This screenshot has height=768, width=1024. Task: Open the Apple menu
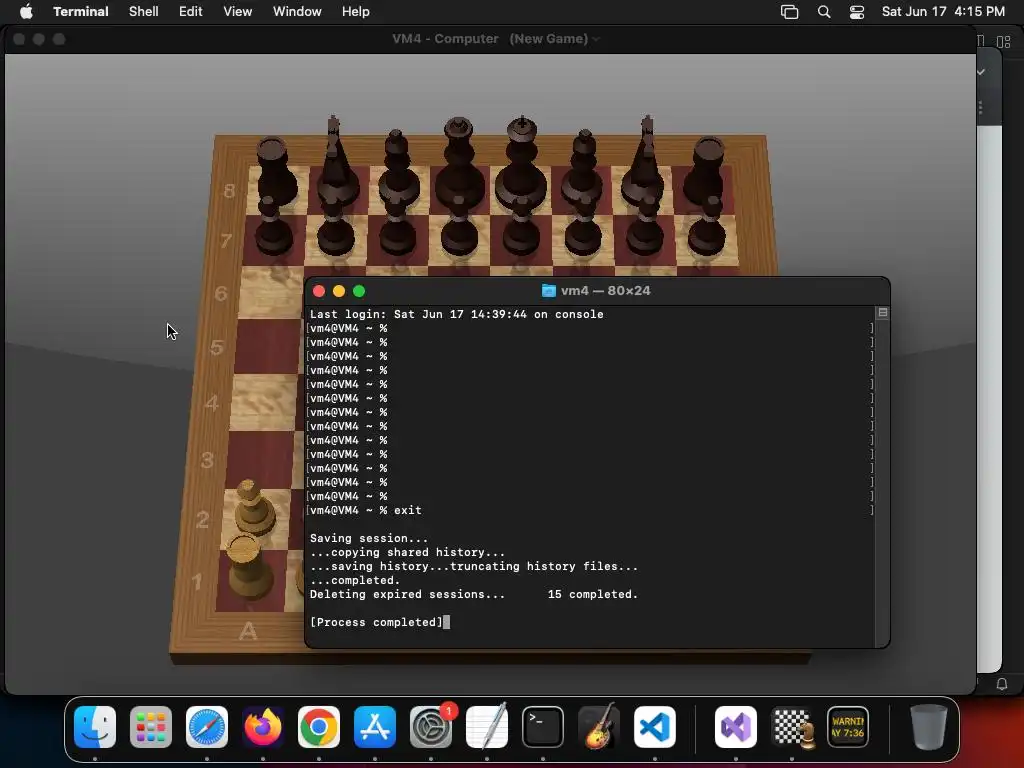pos(26,11)
